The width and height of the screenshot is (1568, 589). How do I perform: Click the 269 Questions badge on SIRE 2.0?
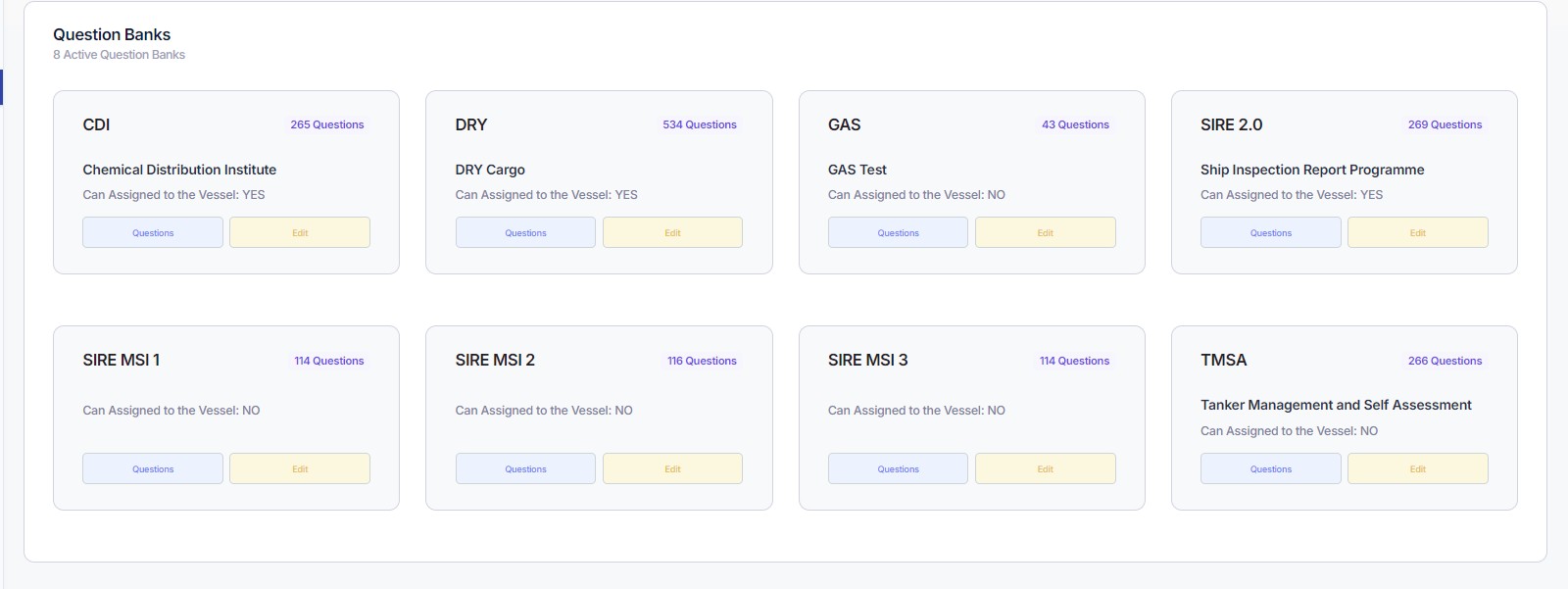pos(1445,125)
